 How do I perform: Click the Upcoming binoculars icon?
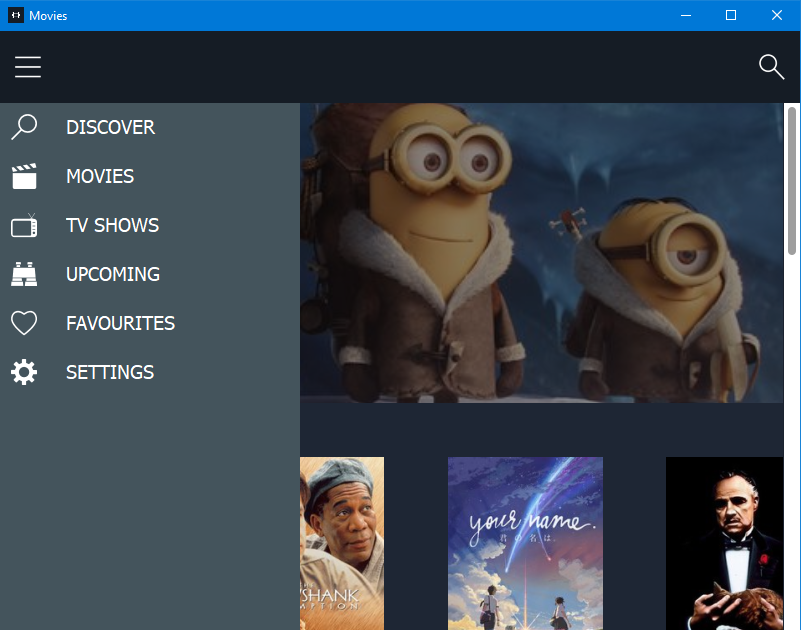point(24,274)
